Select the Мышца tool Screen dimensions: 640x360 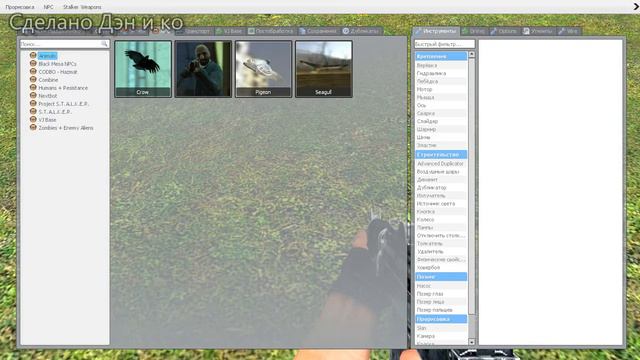[x=441, y=98]
